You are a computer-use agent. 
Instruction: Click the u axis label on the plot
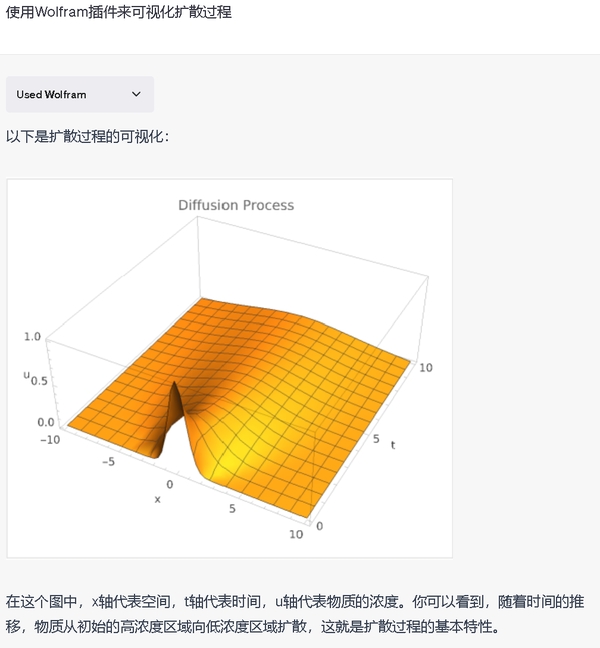click(27, 375)
